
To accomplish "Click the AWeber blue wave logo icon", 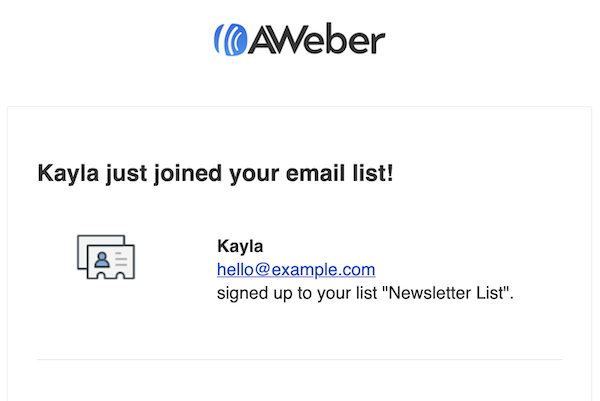I will coord(229,39).
